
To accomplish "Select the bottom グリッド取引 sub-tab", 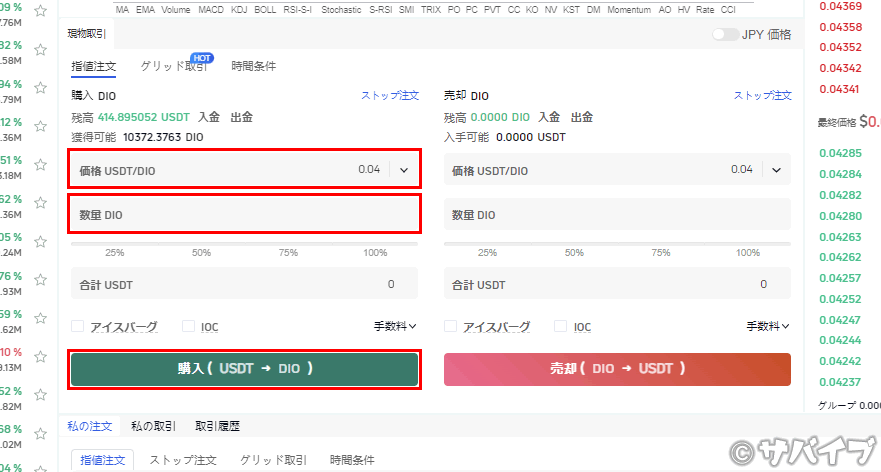I will 274,460.
